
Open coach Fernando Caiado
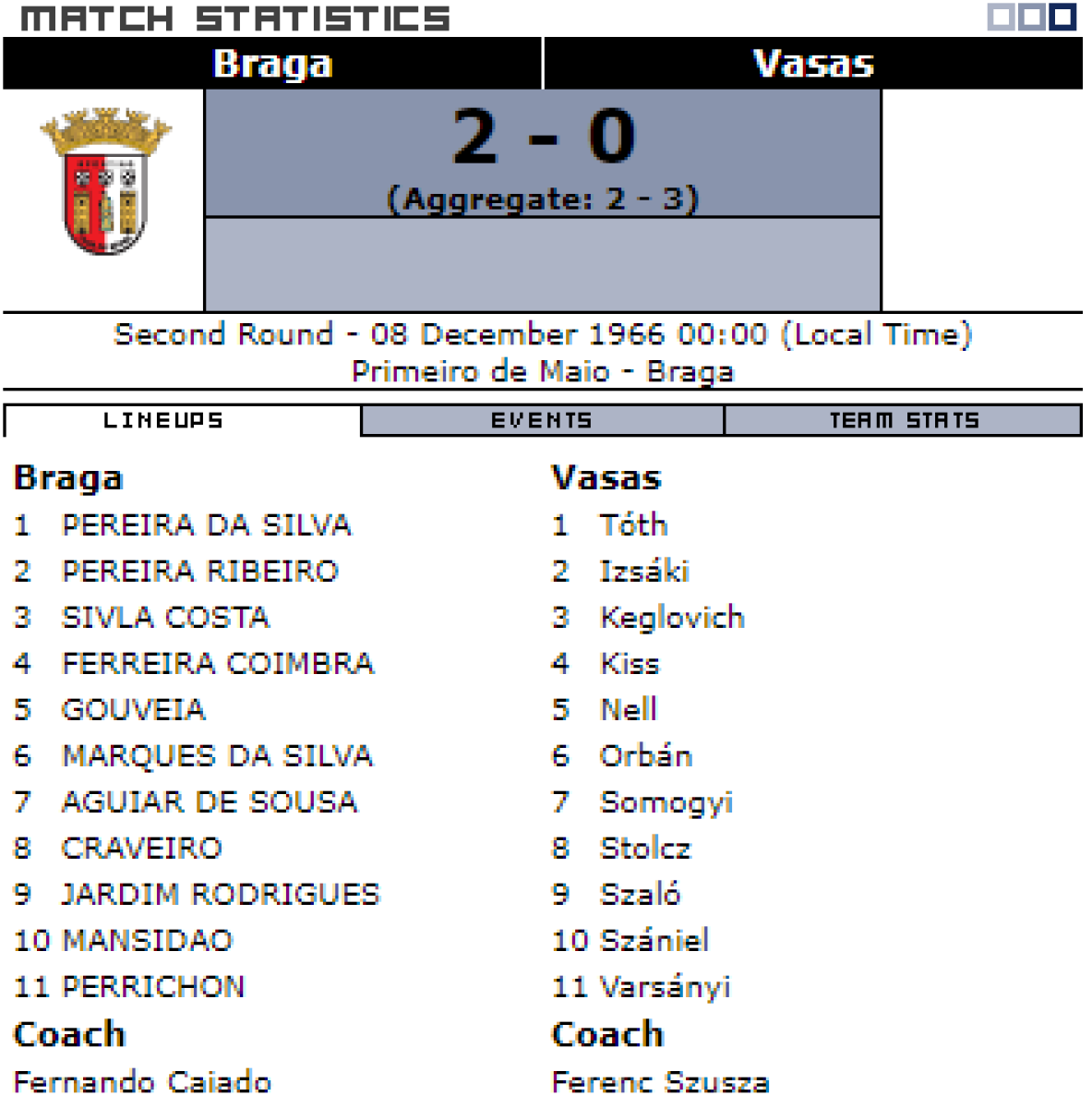click(142, 1081)
